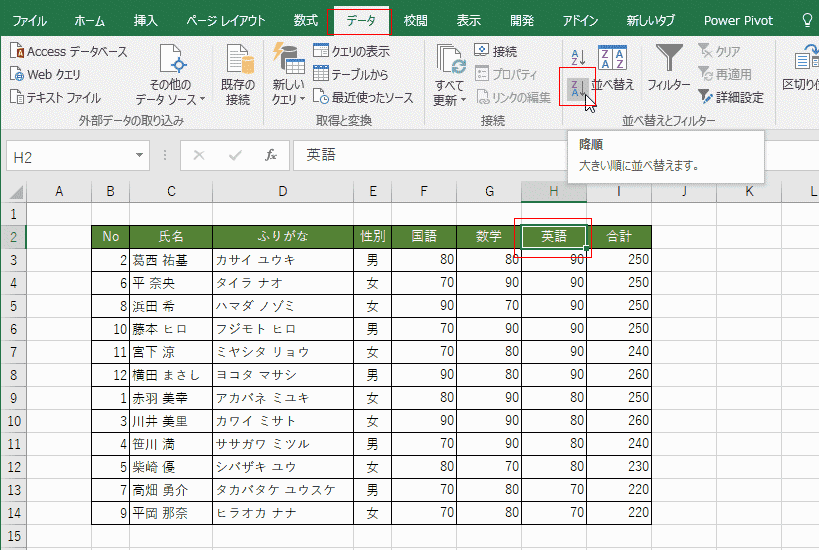This screenshot has height=550, width=819.
Task: Click the fx insert function icon
Action: click(270, 156)
